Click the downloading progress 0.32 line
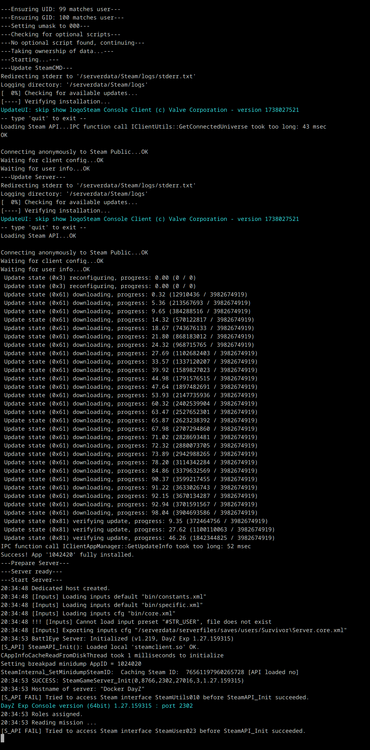This screenshot has width=370, height=750. tap(126, 295)
